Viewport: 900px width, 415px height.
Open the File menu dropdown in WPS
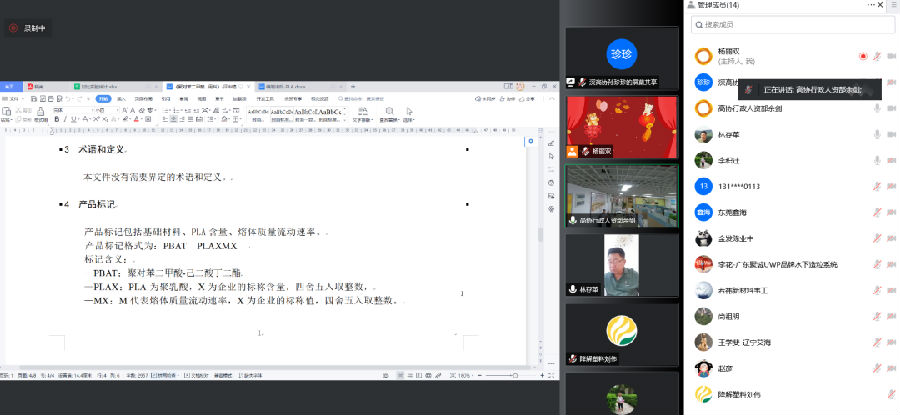[11, 99]
